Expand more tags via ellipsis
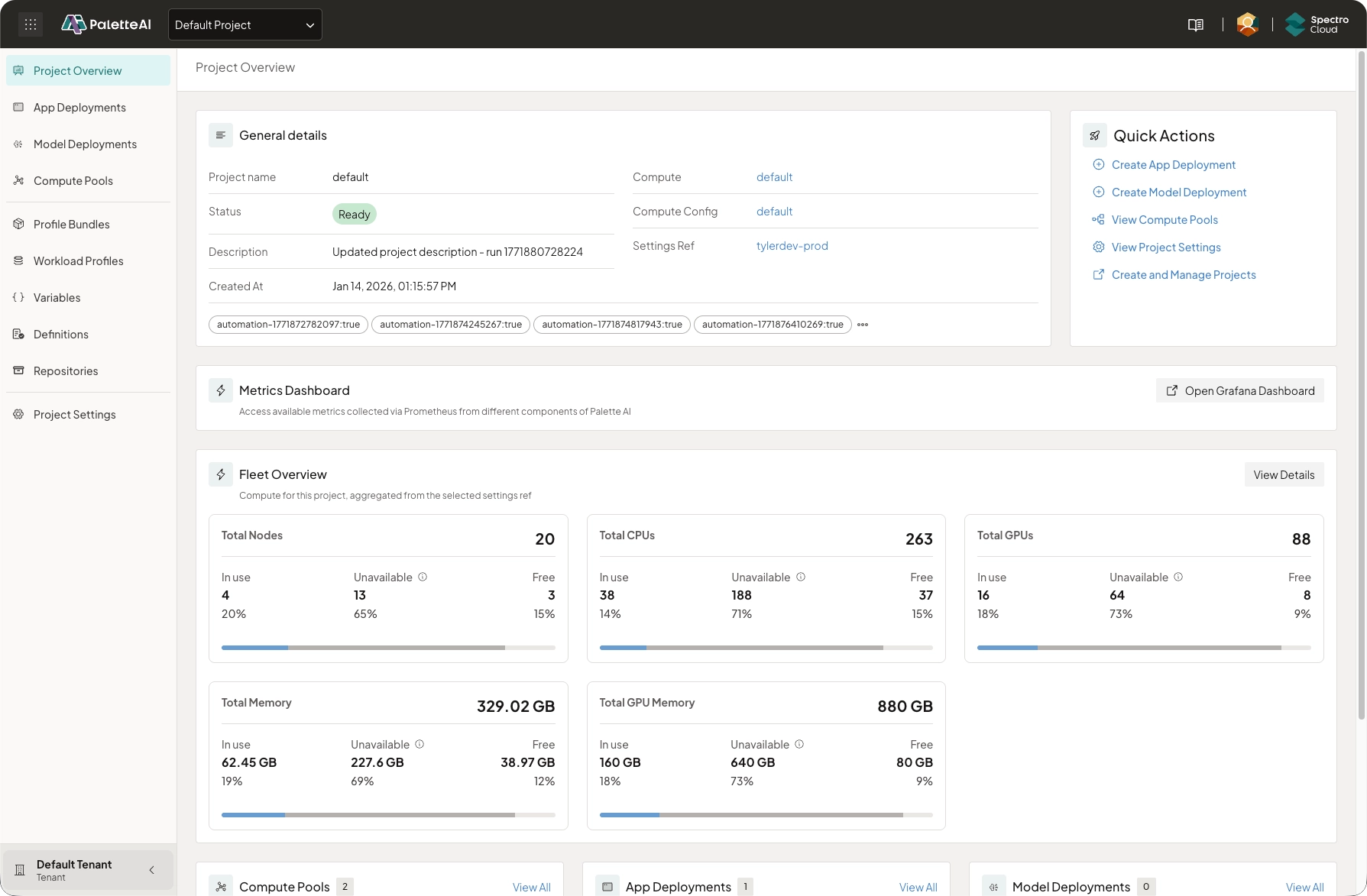The image size is (1367, 896). tap(863, 325)
